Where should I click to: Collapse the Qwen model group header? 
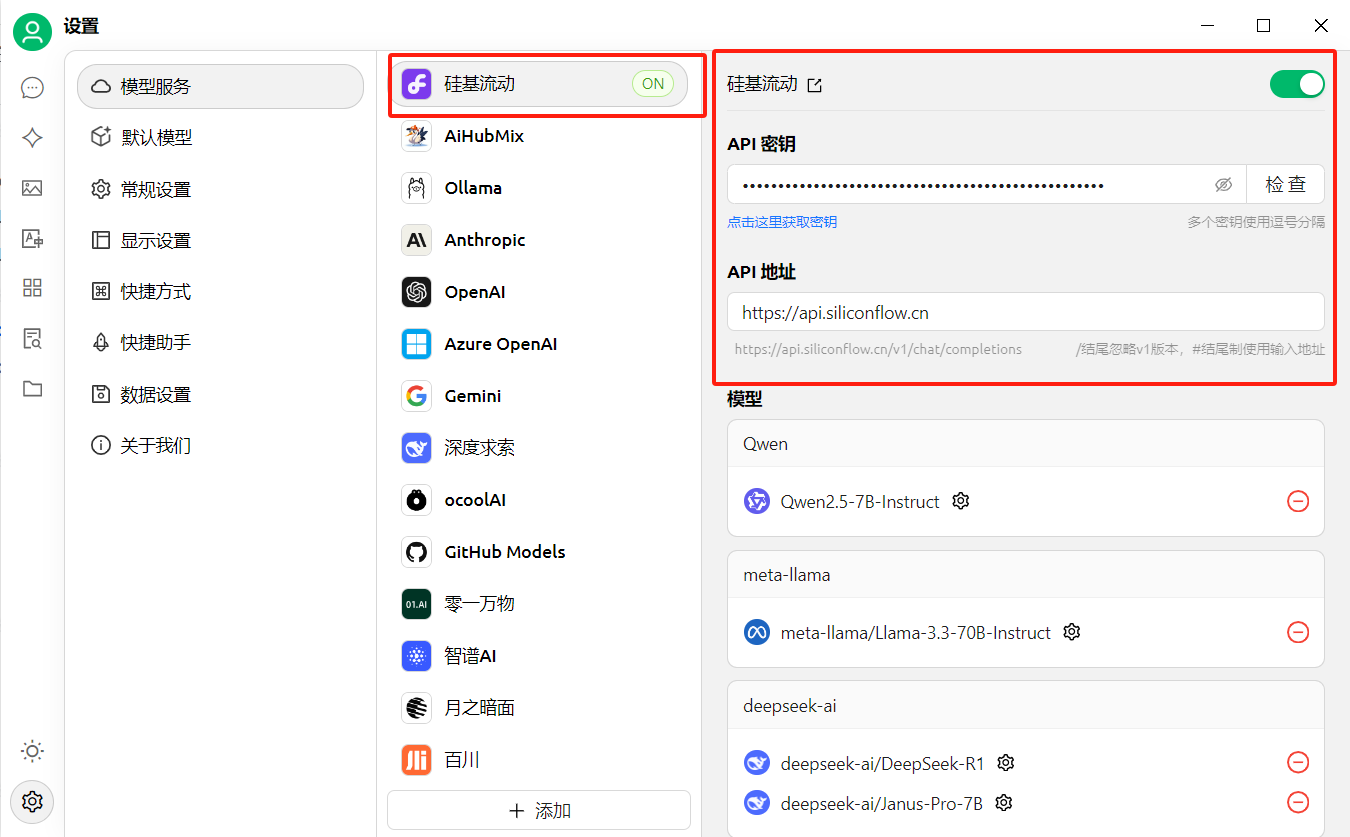point(1026,444)
